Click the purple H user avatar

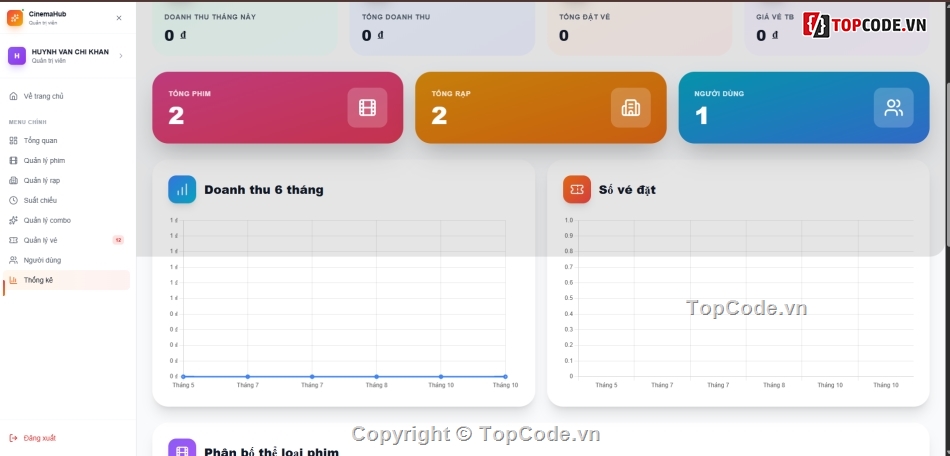pyautogui.click(x=16, y=56)
